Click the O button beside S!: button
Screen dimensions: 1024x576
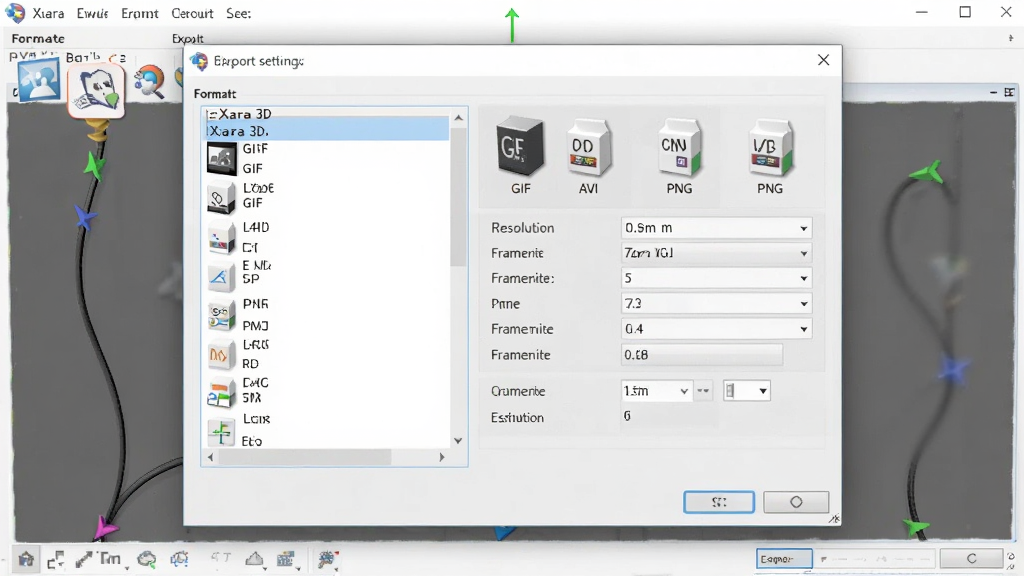click(796, 502)
